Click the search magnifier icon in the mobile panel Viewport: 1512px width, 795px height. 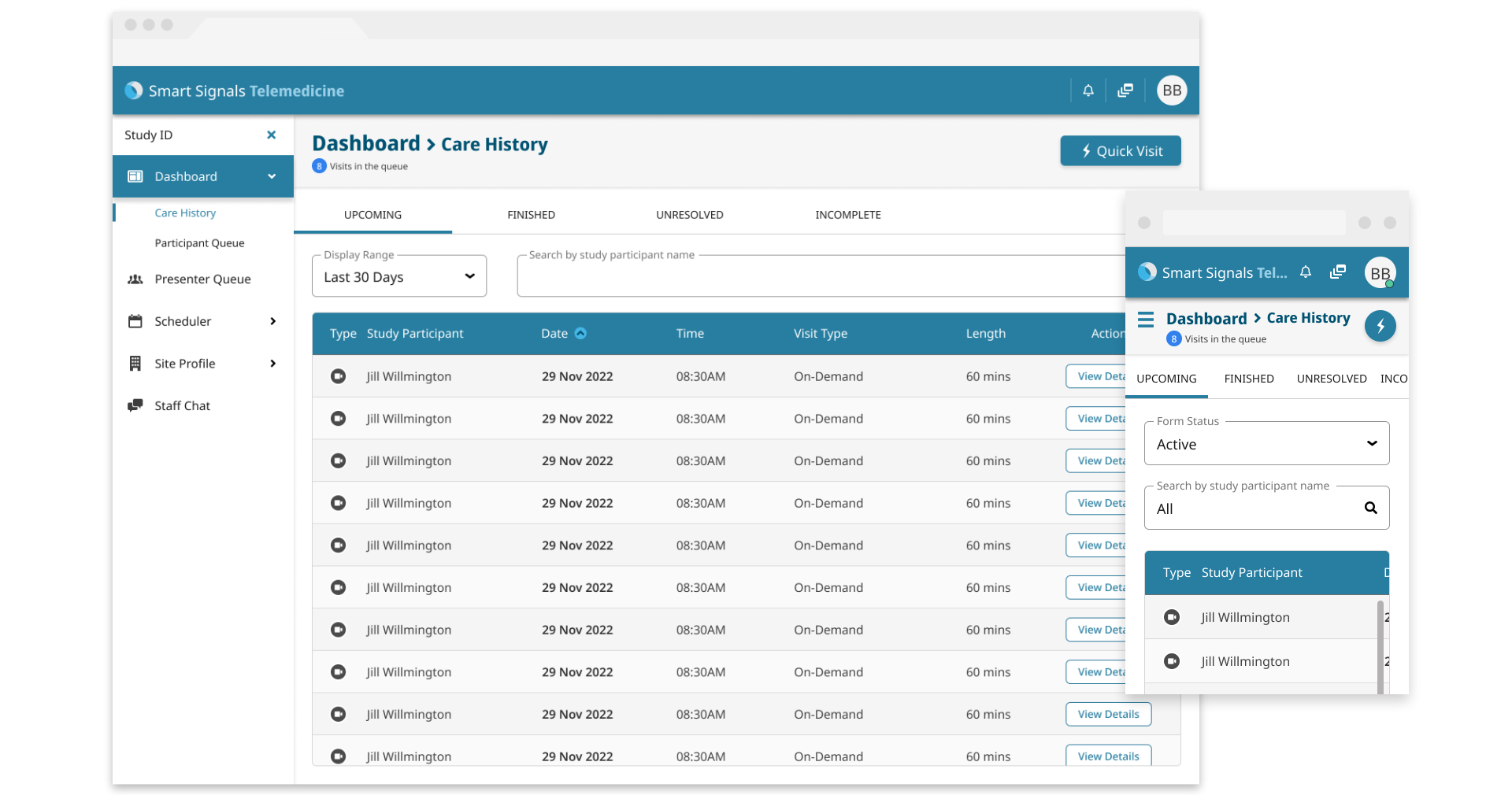coord(1371,508)
